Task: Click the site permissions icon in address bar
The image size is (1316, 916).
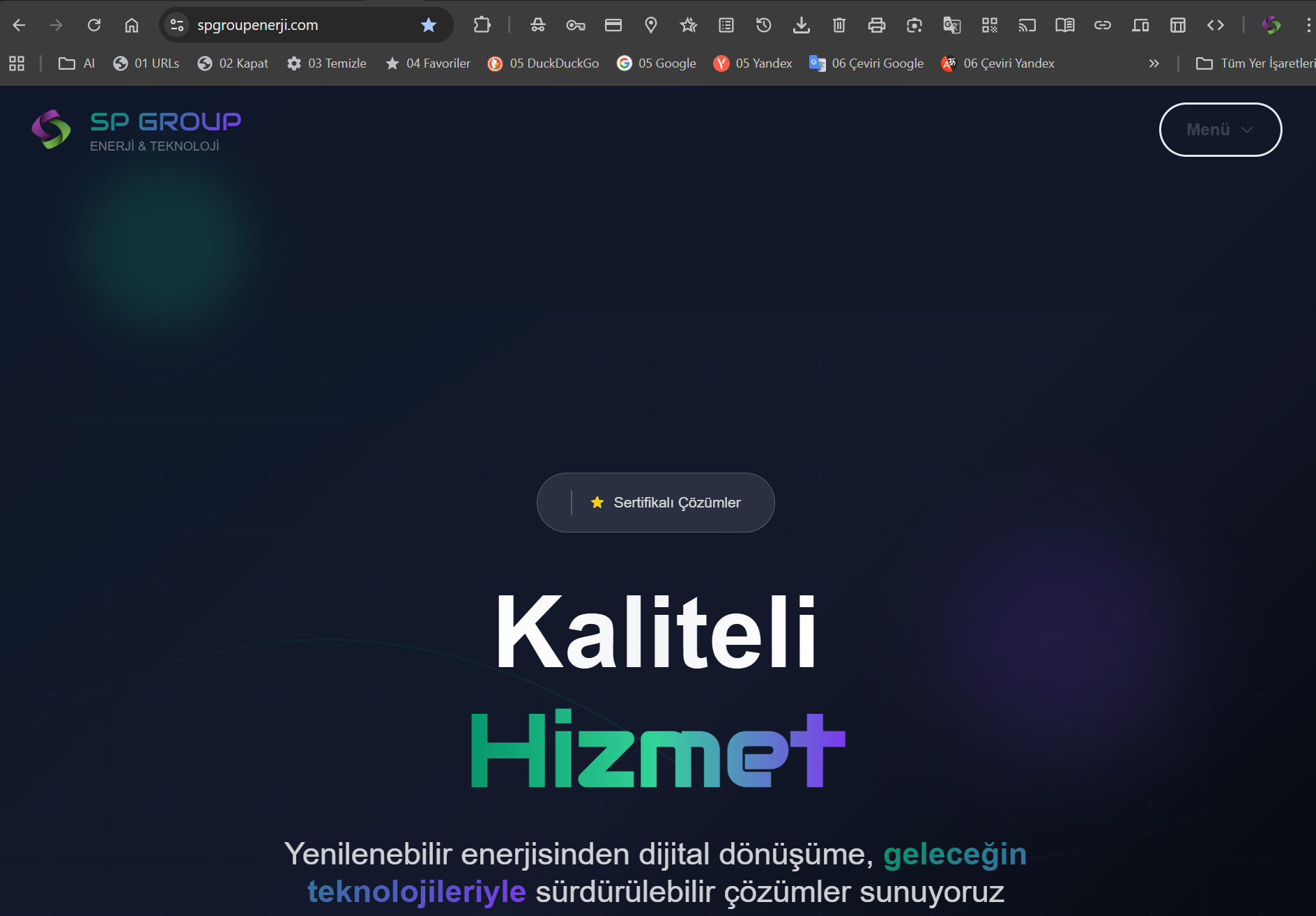Action: pos(176,24)
